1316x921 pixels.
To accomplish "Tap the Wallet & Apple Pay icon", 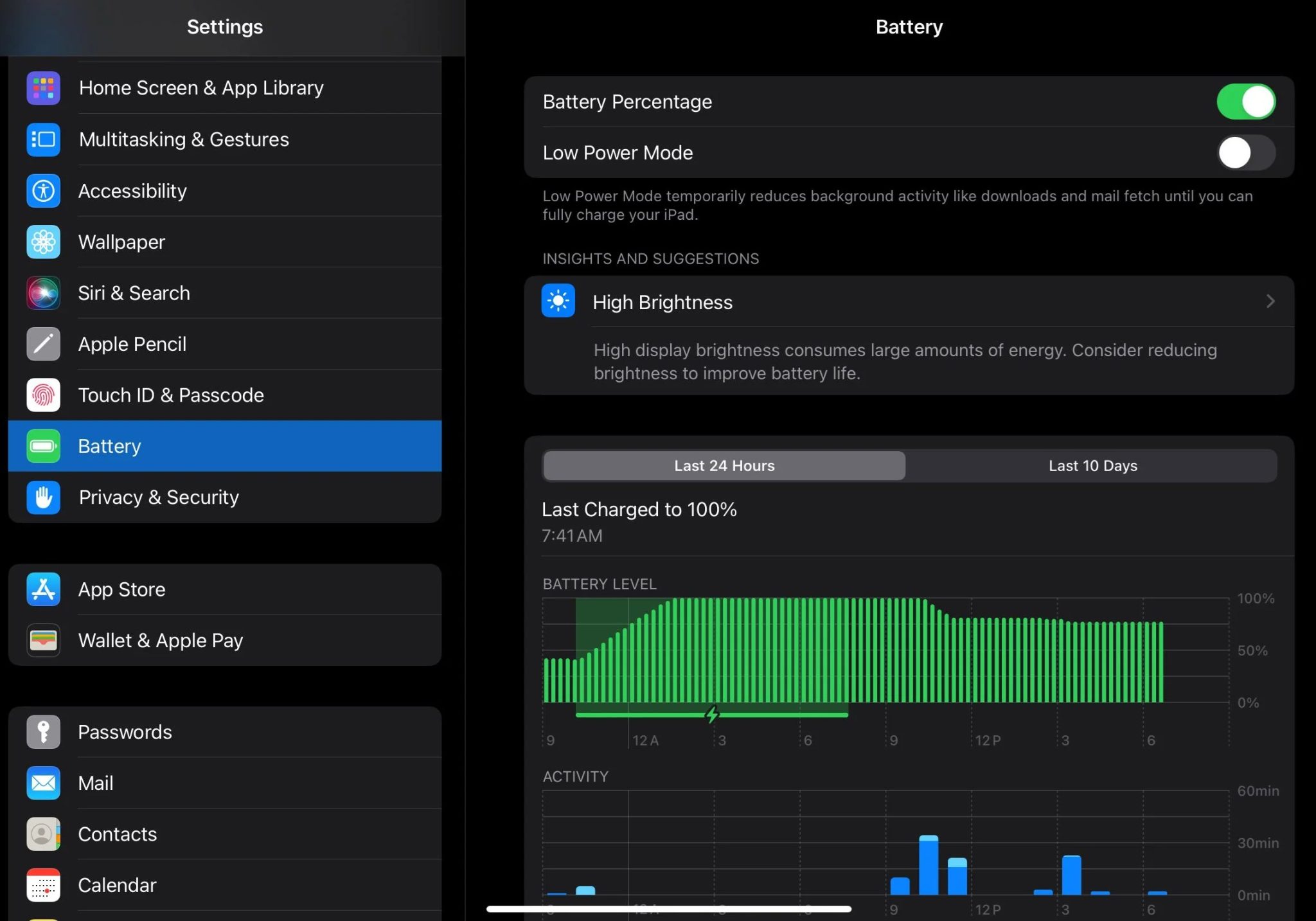I will (43, 640).
